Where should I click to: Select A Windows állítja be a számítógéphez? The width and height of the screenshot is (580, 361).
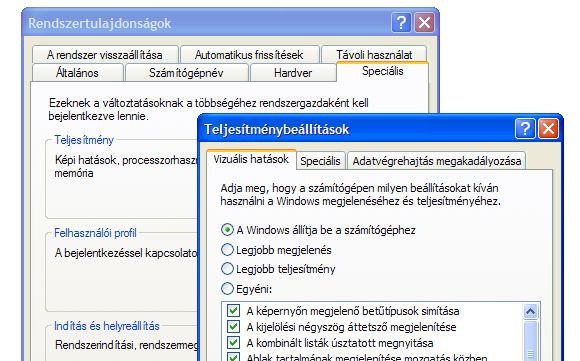(318, 230)
